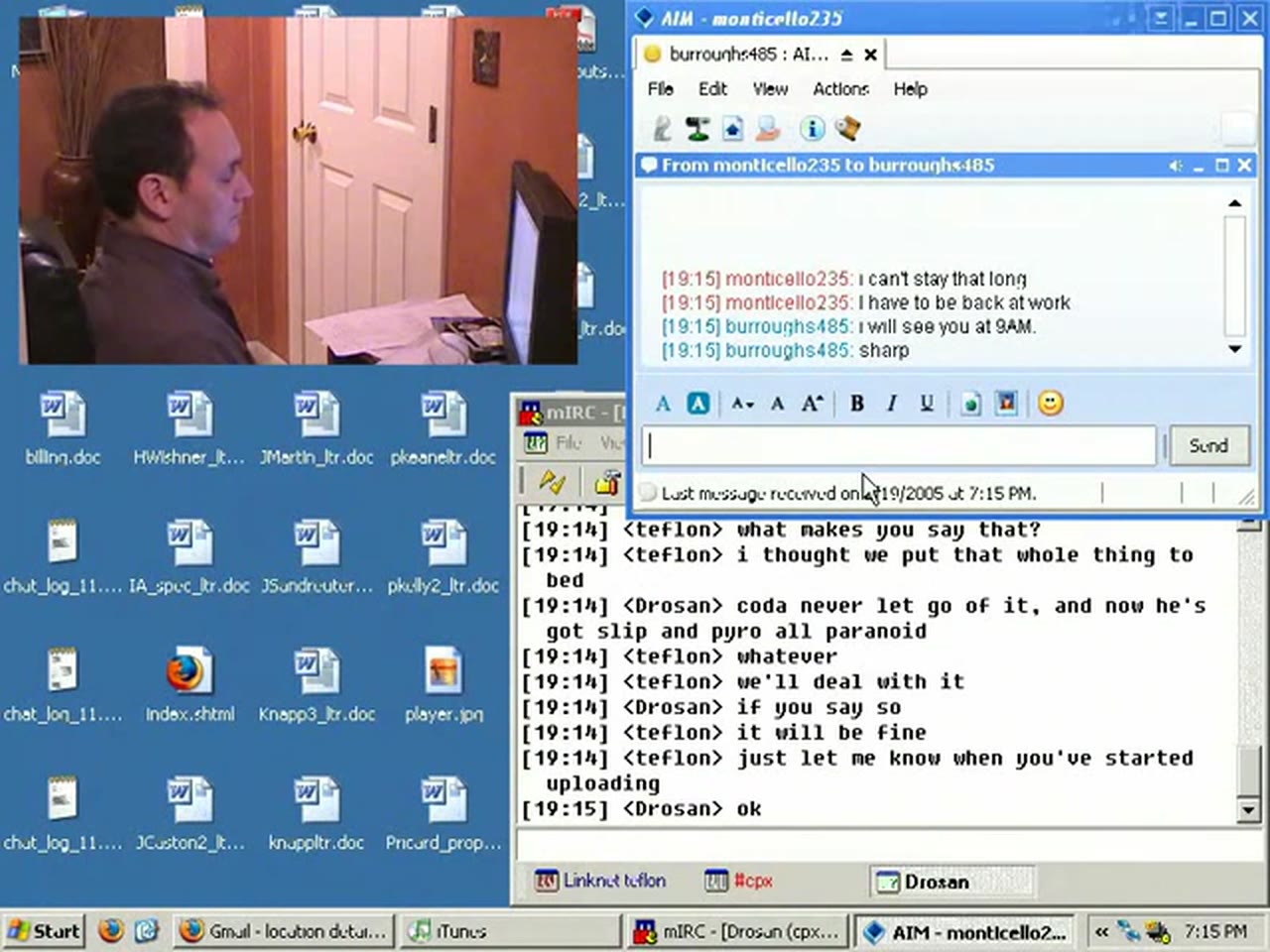Viewport: 1270px width, 952px height.
Task: Open the File menu in mIRC
Action: click(x=569, y=442)
